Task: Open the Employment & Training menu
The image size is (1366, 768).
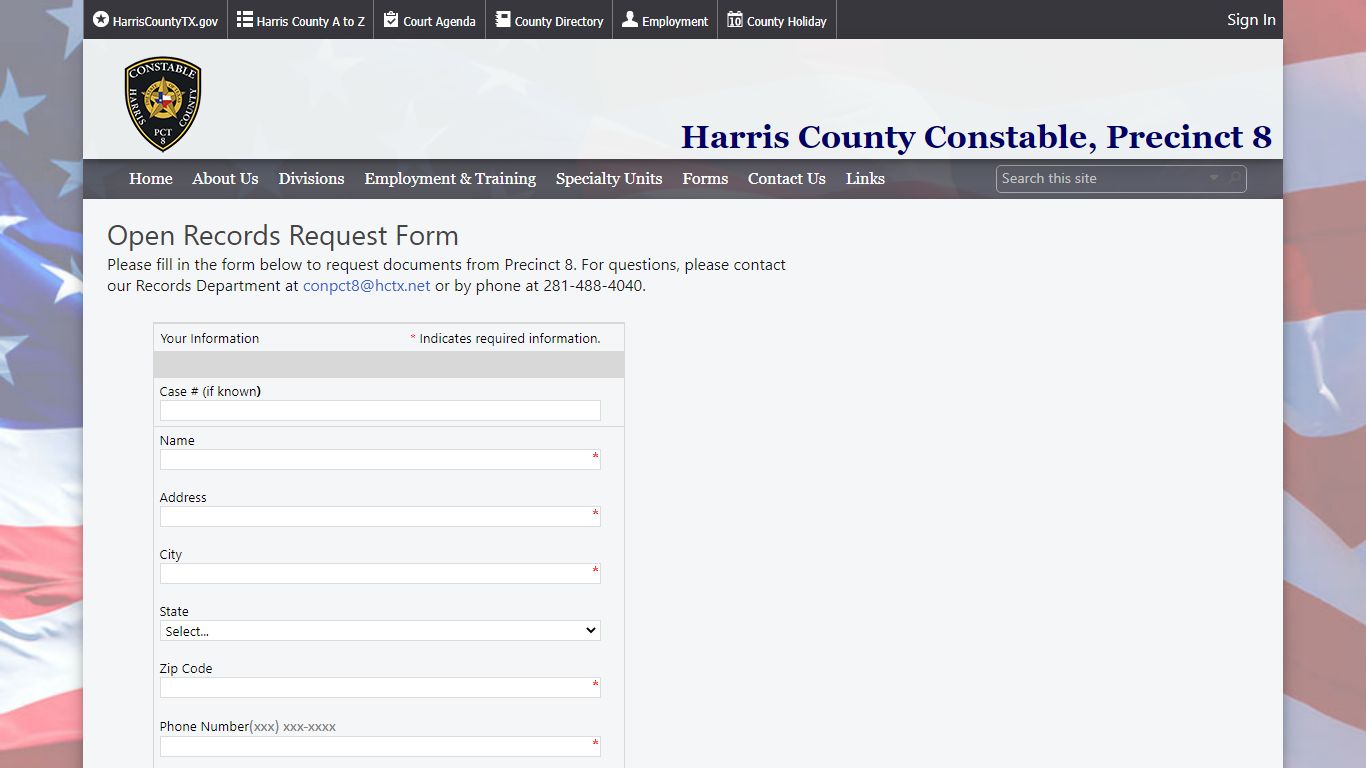Action: 450,179
